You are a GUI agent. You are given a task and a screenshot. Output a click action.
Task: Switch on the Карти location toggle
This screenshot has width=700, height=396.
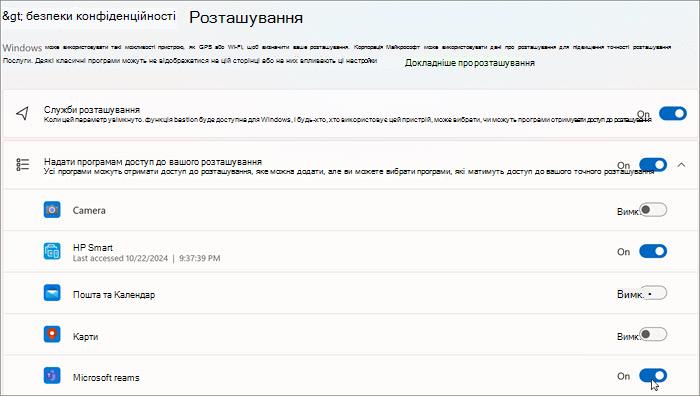(x=653, y=334)
